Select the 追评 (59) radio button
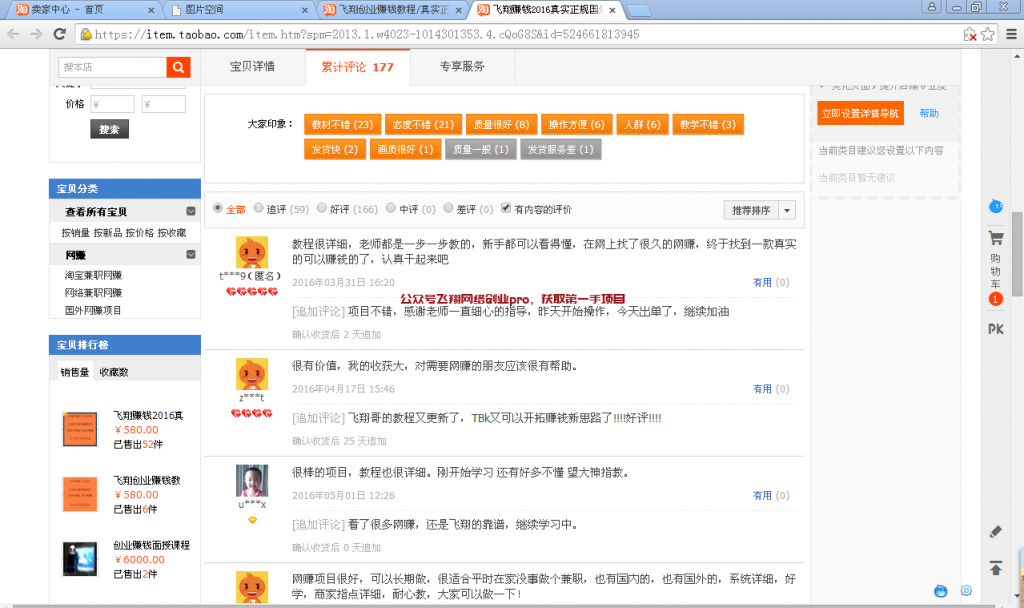The width and height of the screenshot is (1024, 608). click(x=258, y=209)
